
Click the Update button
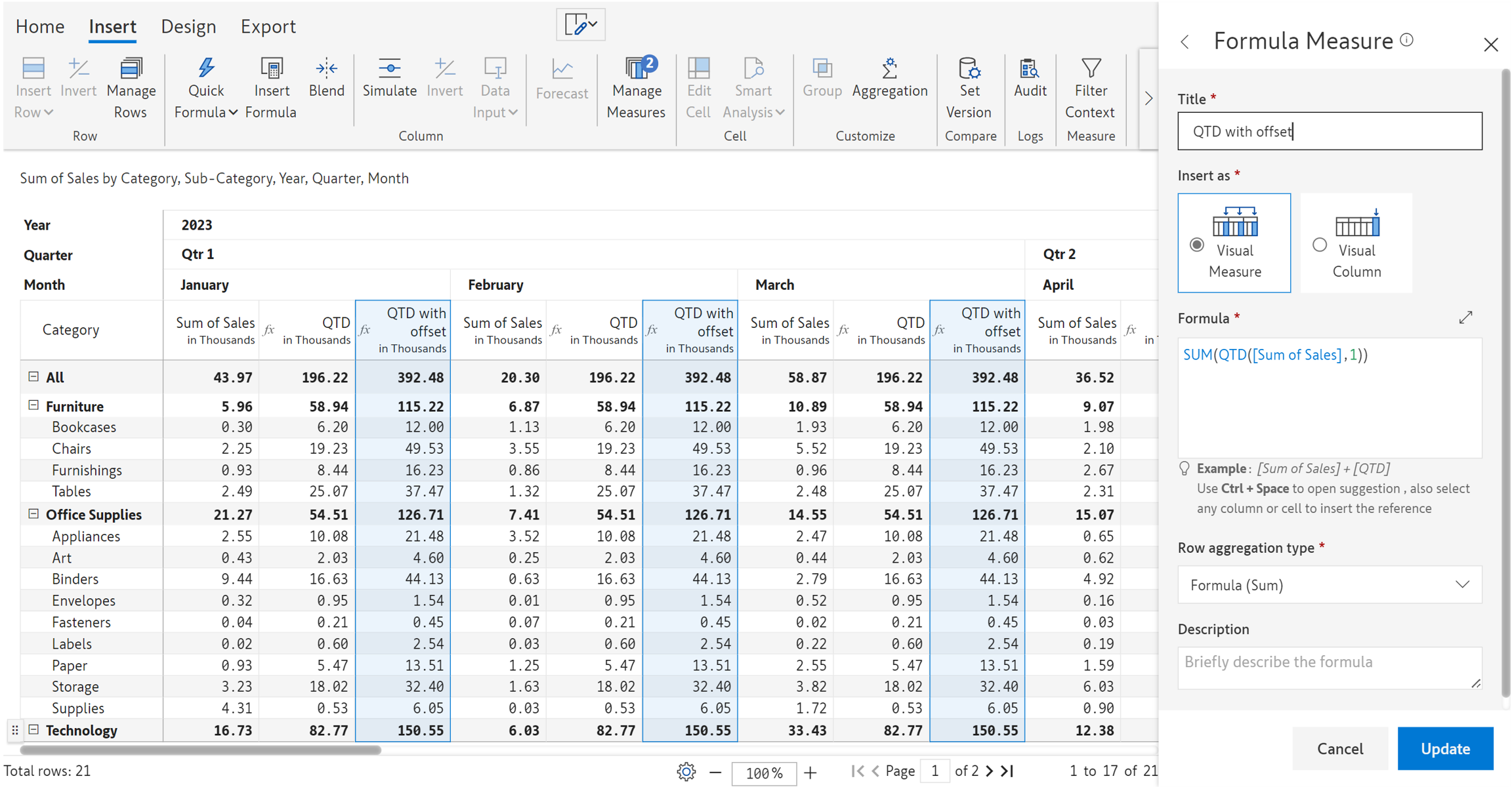click(x=1444, y=748)
